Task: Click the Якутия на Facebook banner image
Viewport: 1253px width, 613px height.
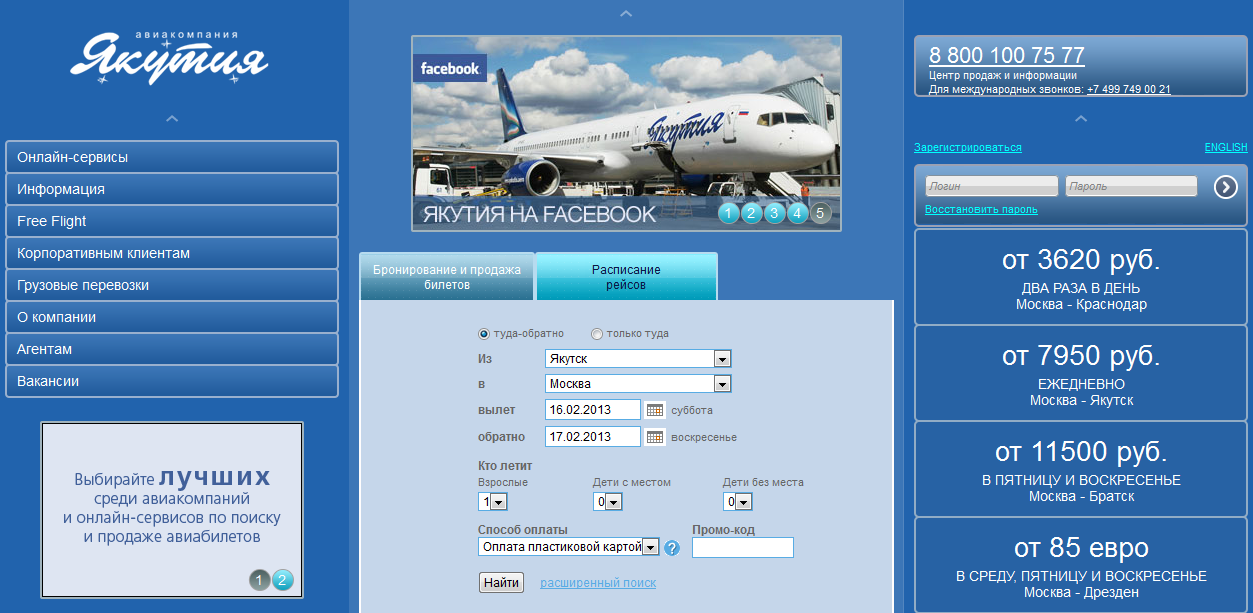Action: (626, 133)
